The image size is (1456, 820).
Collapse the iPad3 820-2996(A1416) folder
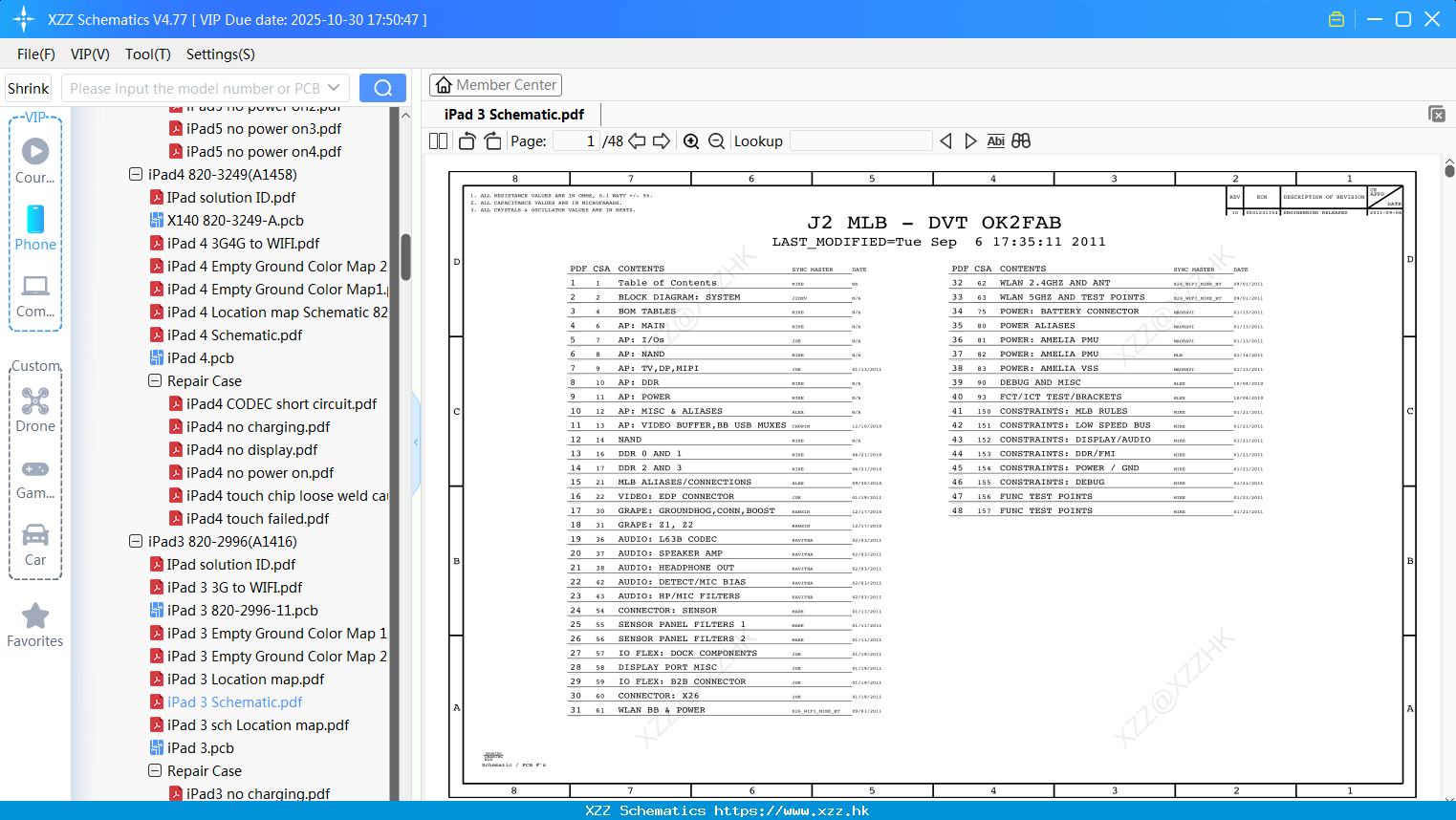pos(136,542)
